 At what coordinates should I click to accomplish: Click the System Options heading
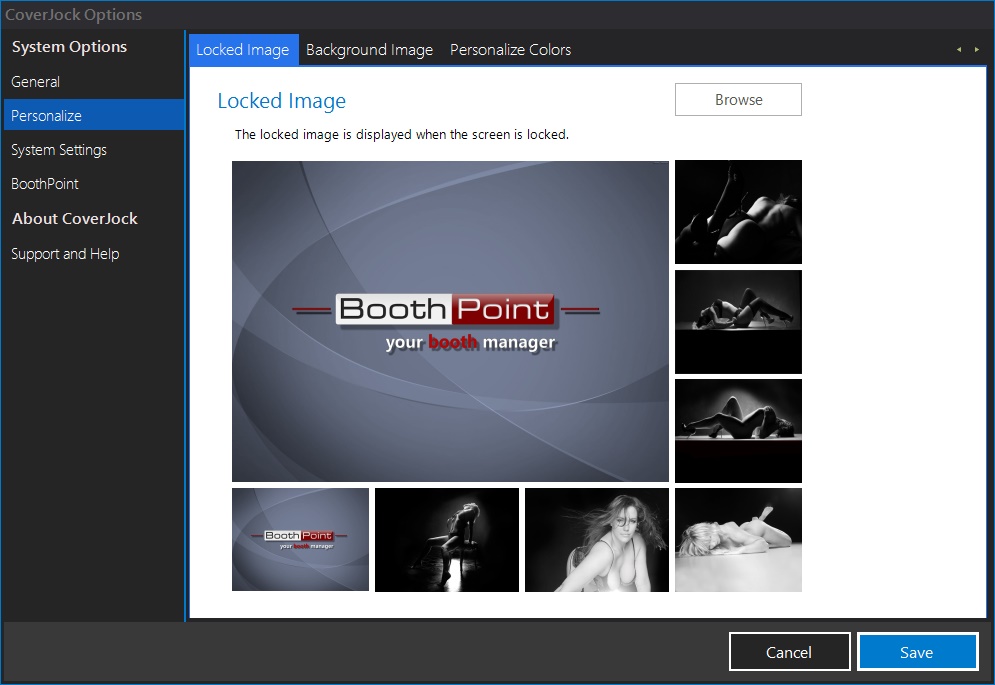(69, 47)
